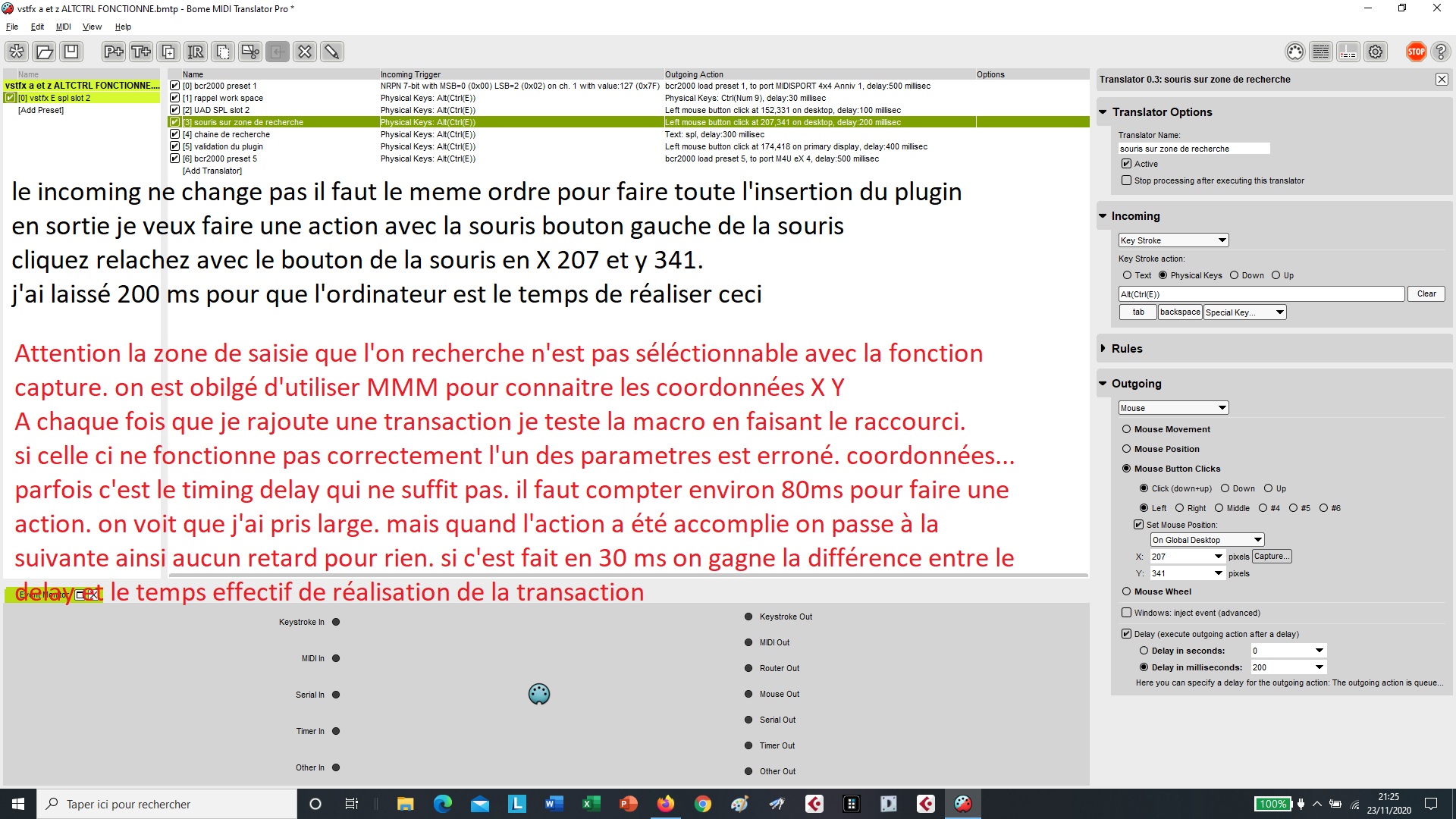Select the Right mouse button radio option
1456x819 pixels.
click(1178, 508)
